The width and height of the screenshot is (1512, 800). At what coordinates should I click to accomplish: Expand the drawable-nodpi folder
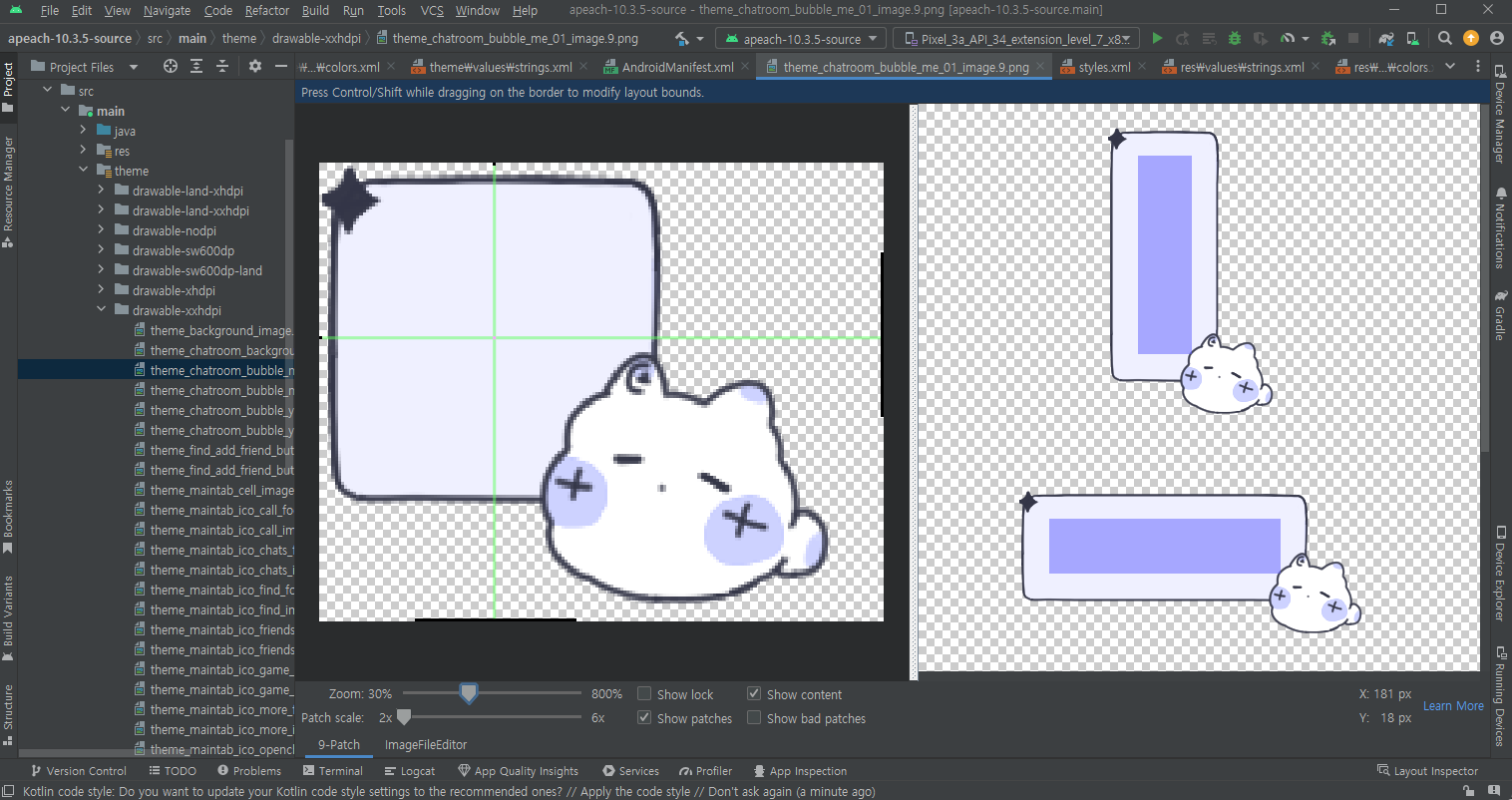101,229
